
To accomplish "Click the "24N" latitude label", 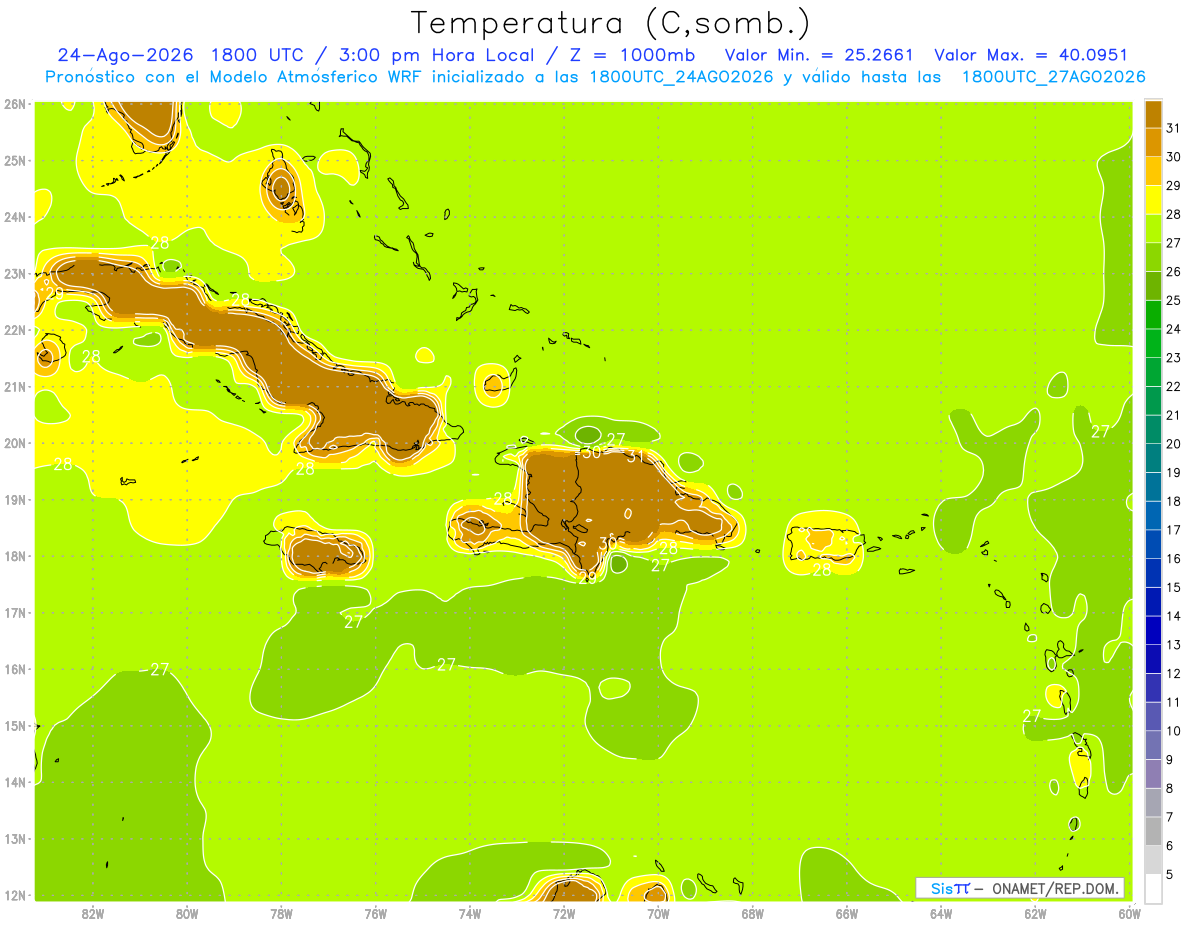I will [14, 217].
